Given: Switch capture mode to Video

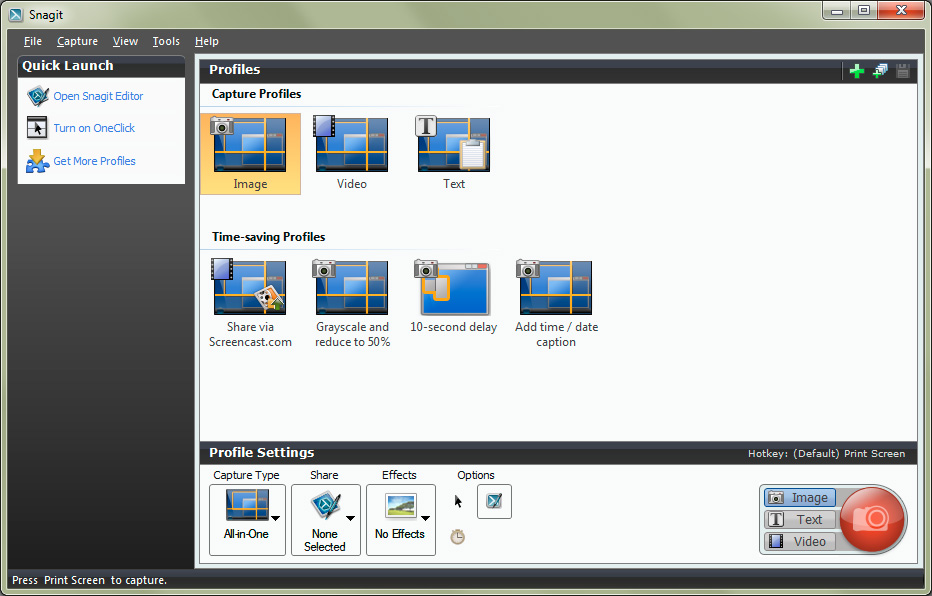Looking at the screenshot, I should point(799,541).
